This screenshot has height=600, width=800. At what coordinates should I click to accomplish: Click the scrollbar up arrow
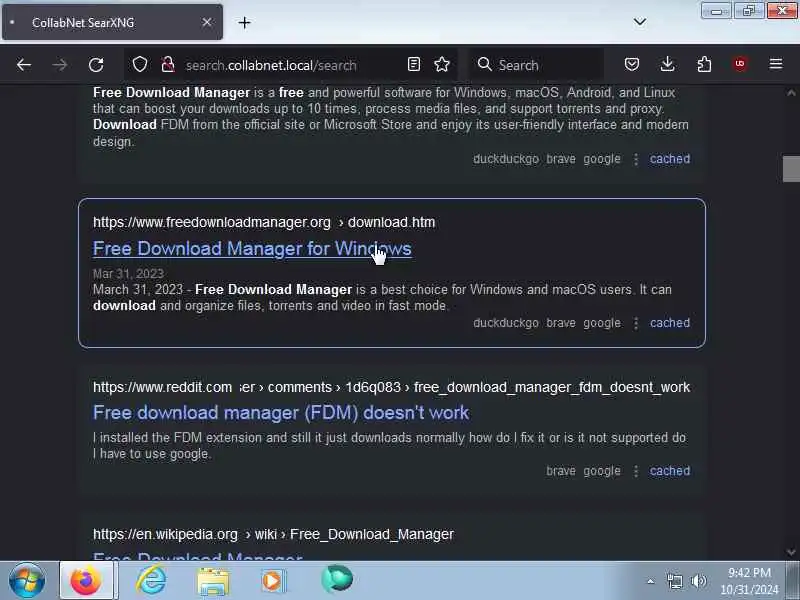[x=791, y=93]
